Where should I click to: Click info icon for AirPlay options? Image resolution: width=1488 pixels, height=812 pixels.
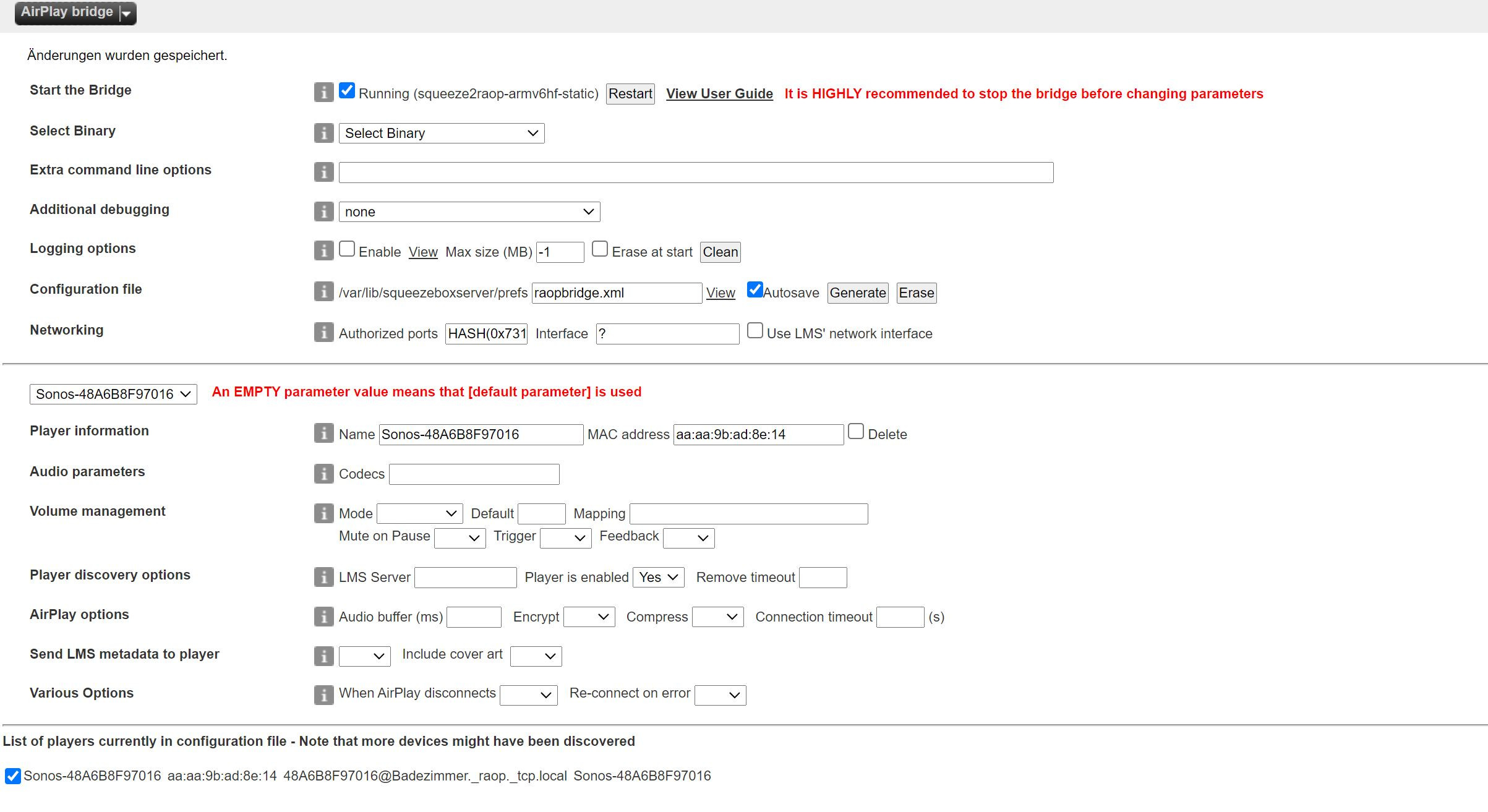tap(323, 617)
